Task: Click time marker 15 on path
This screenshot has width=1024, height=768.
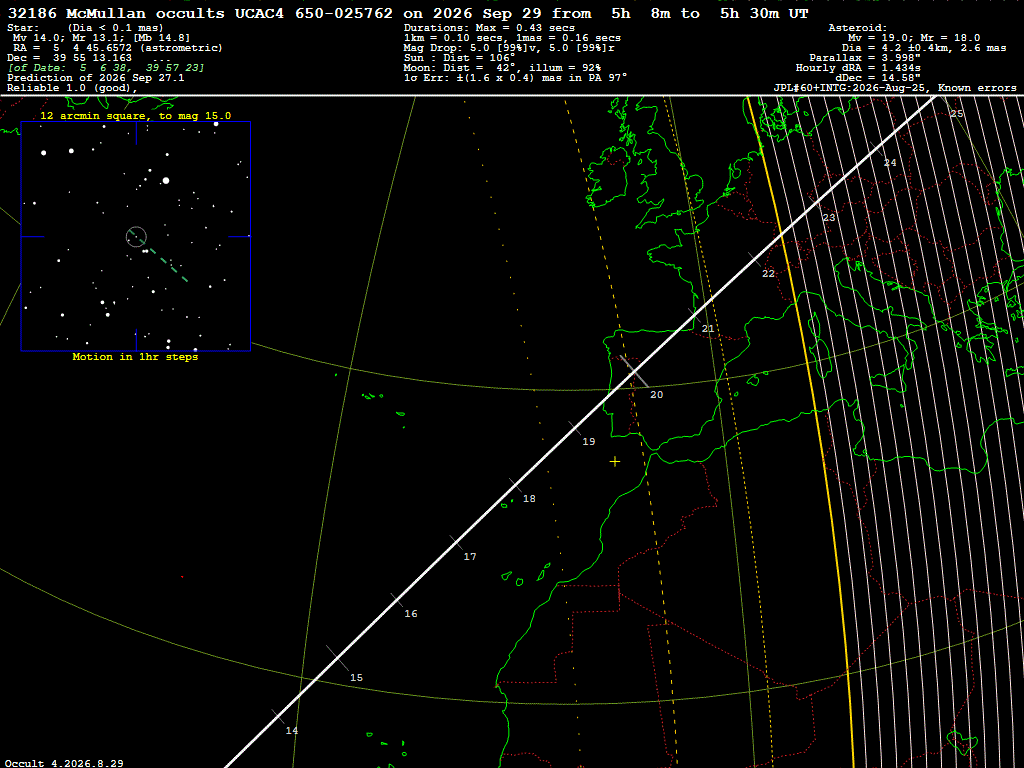Action: (x=356, y=677)
